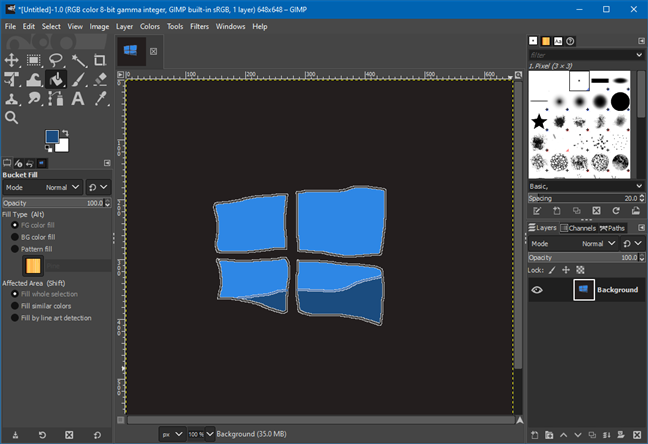
Task: Open the Filters menu
Action: (199, 26)
